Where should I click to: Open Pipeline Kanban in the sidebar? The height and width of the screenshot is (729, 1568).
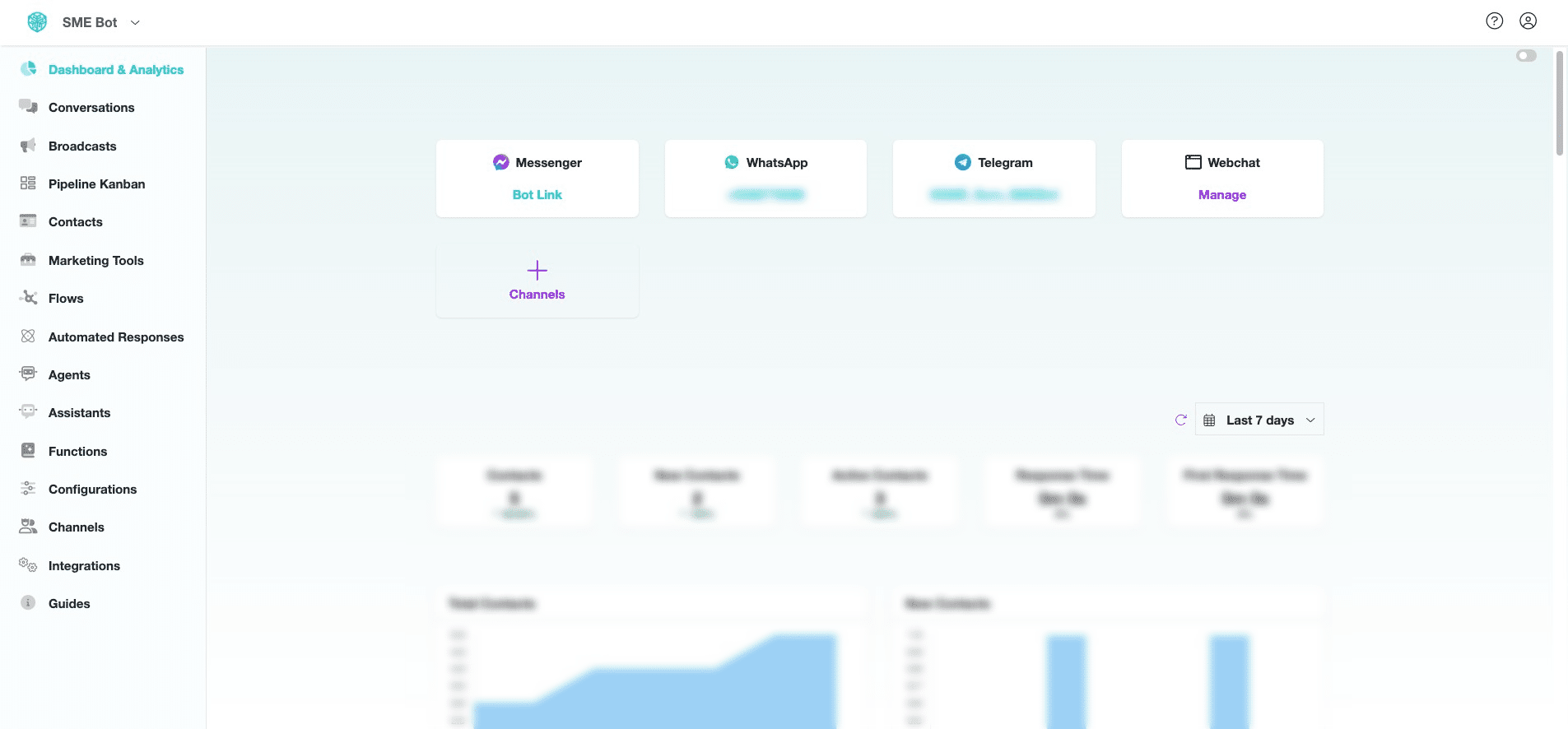point(97,184)
